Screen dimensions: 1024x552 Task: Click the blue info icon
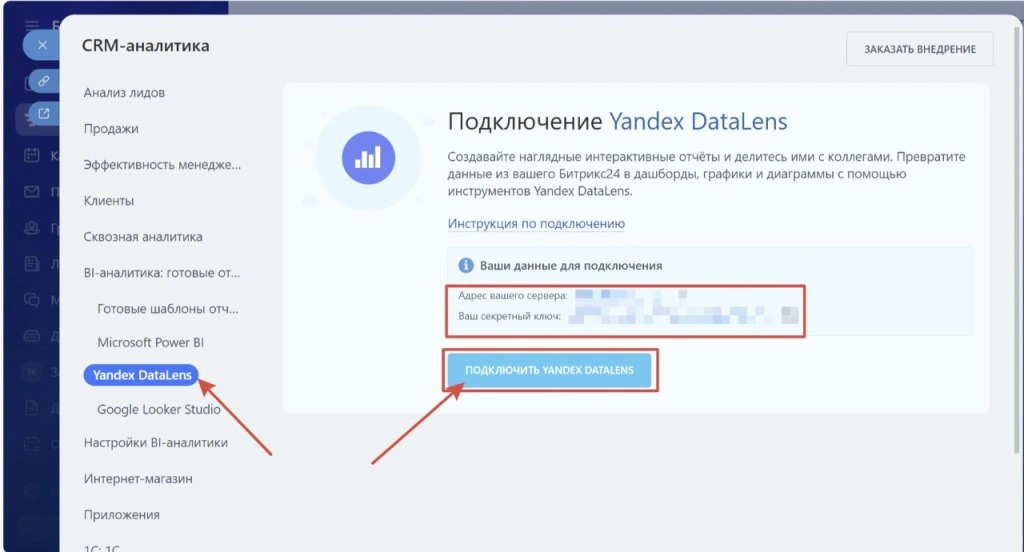(x=465, y=266)
